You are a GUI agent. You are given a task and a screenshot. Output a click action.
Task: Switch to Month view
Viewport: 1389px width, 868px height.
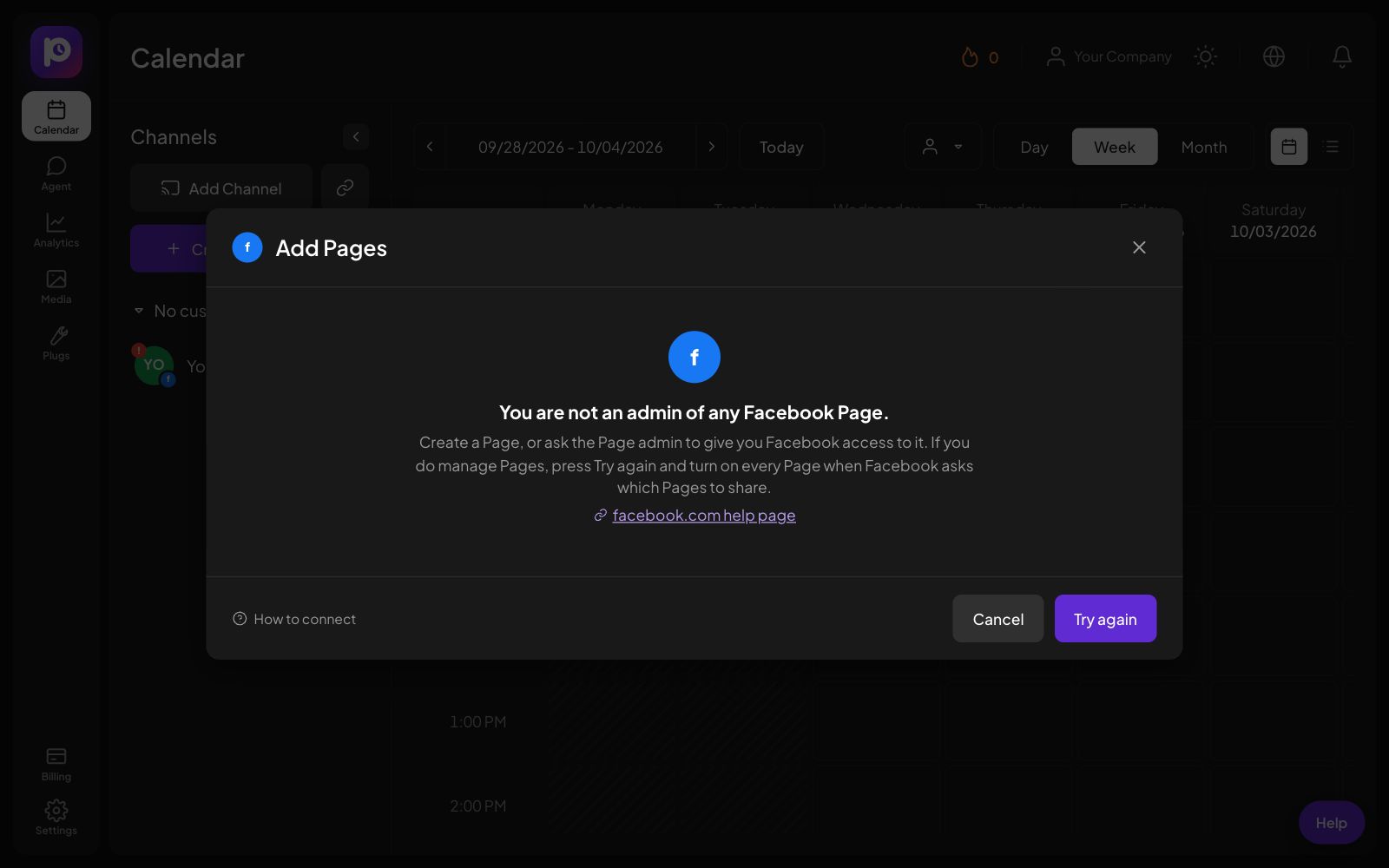1204,147
